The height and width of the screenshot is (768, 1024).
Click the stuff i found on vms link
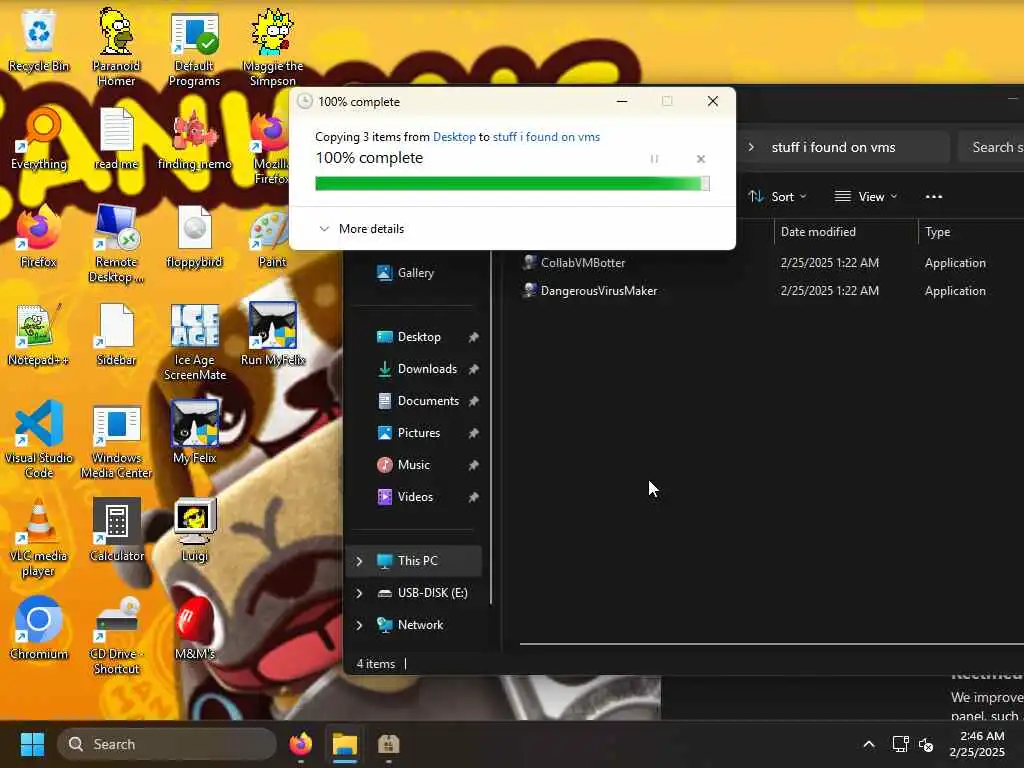click(x=546, y=137)
